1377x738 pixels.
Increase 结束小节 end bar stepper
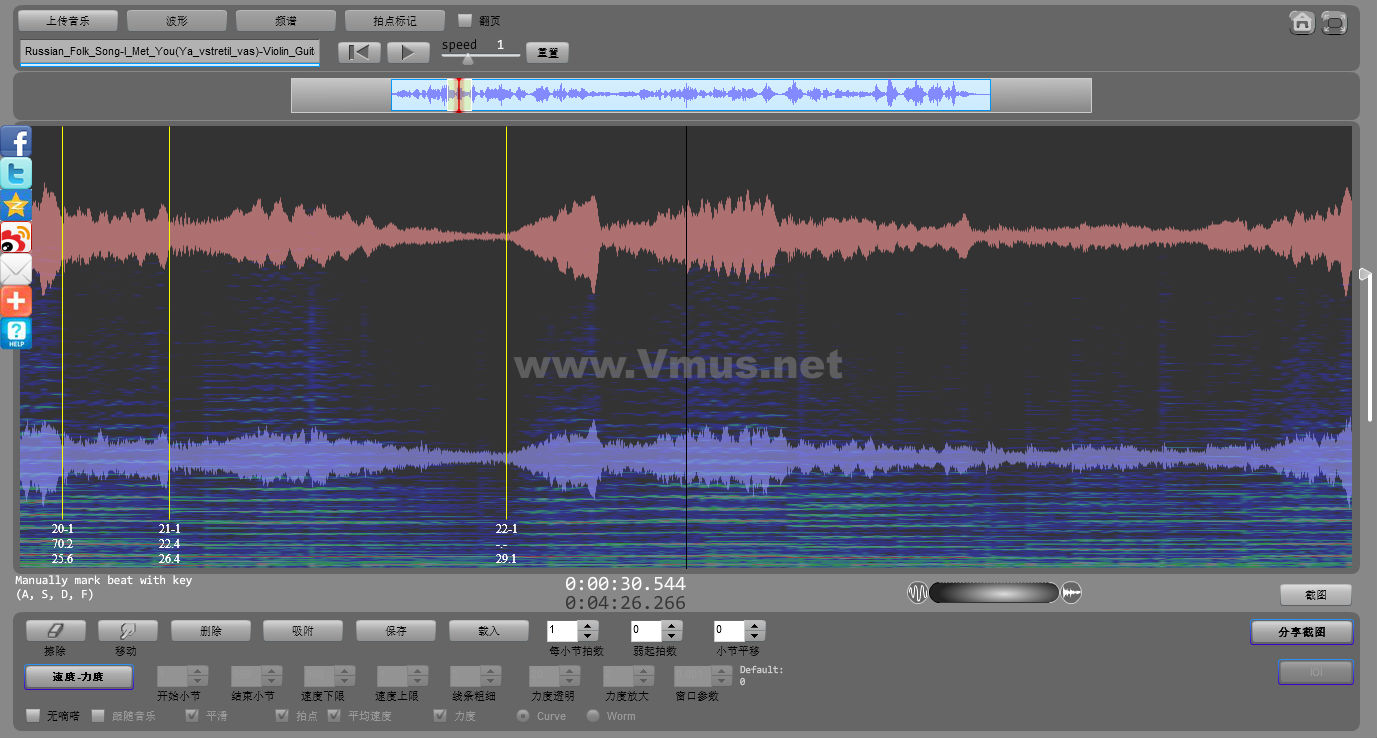(x=272, y=671)
